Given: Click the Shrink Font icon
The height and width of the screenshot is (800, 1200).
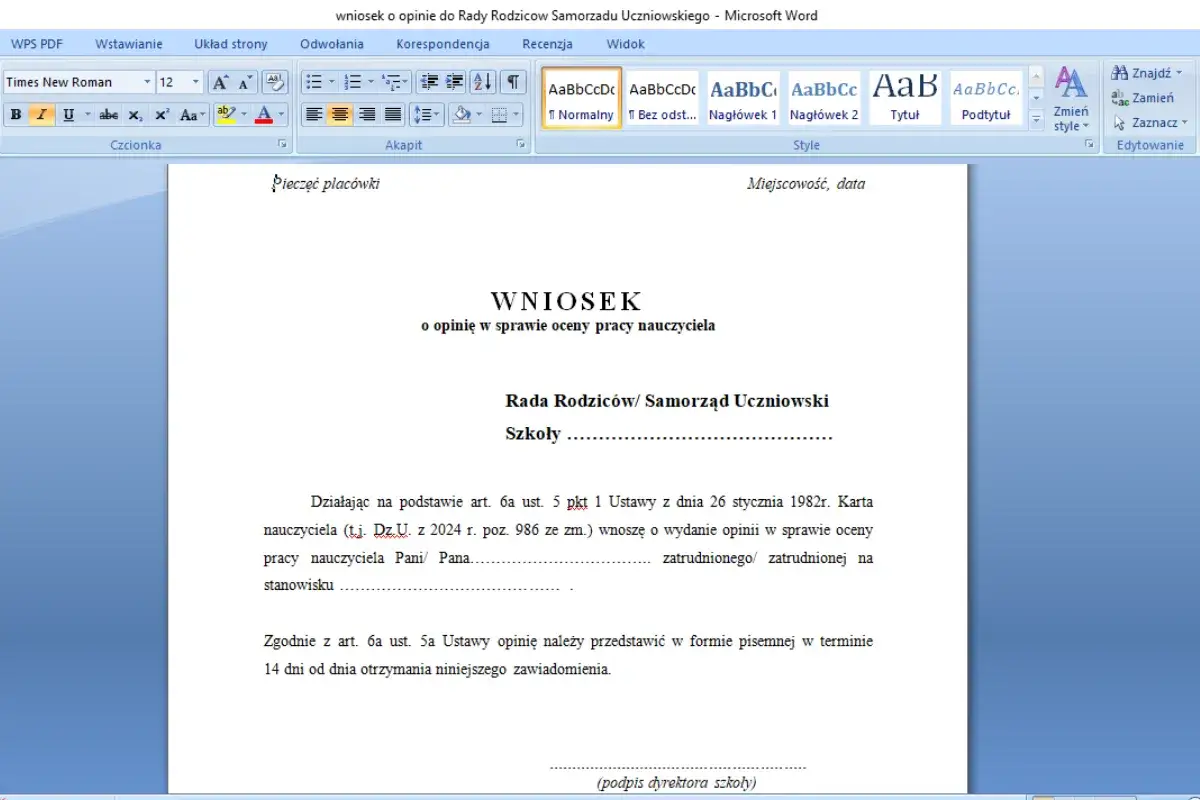Looking at the screenshot, I should [x=246, y=82].
